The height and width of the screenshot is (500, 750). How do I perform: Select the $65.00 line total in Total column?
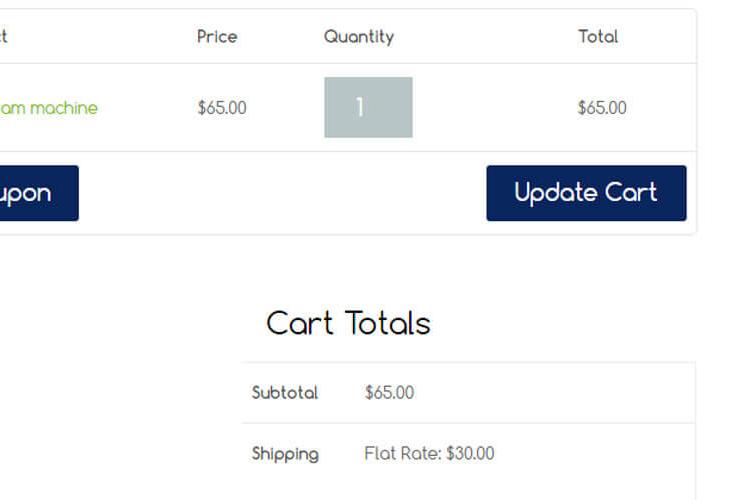602,108
